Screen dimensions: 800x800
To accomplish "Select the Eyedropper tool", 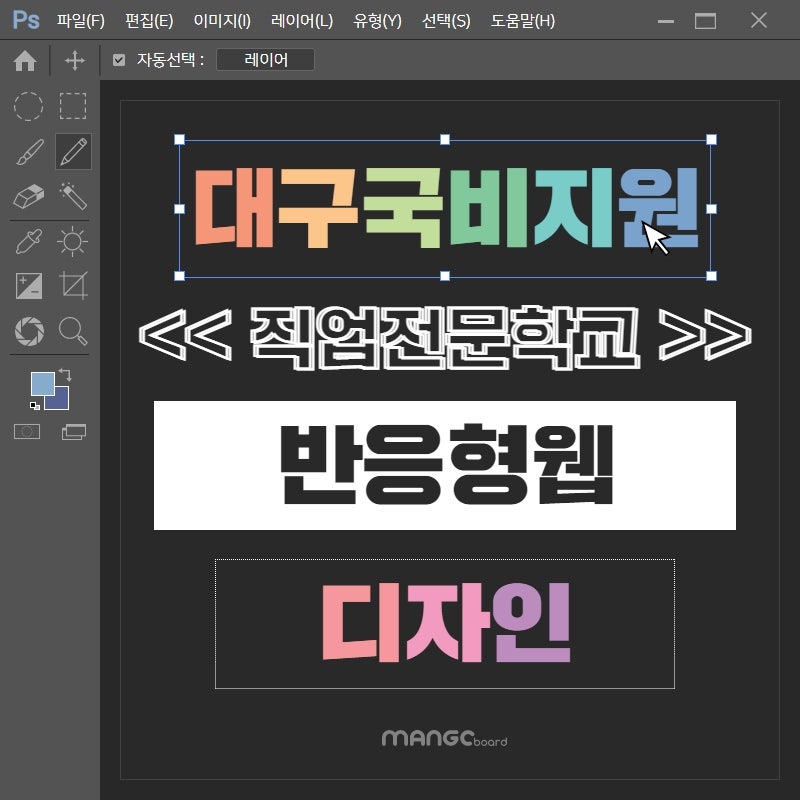I will [x=29, y=241].
